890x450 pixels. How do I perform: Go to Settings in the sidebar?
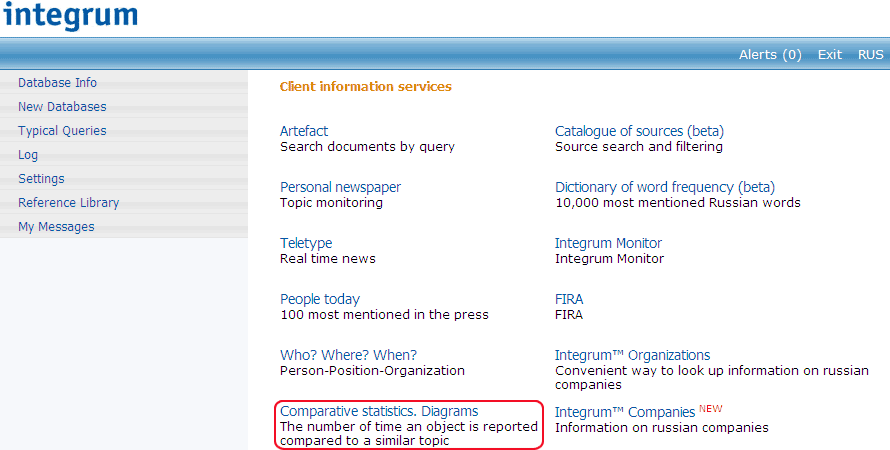(x=41, y=179)
